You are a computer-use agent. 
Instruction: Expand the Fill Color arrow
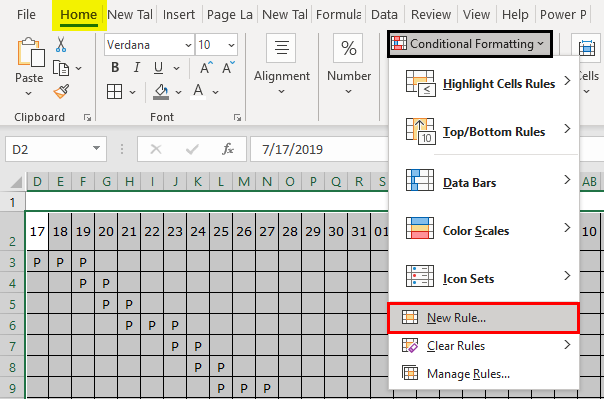178,92
